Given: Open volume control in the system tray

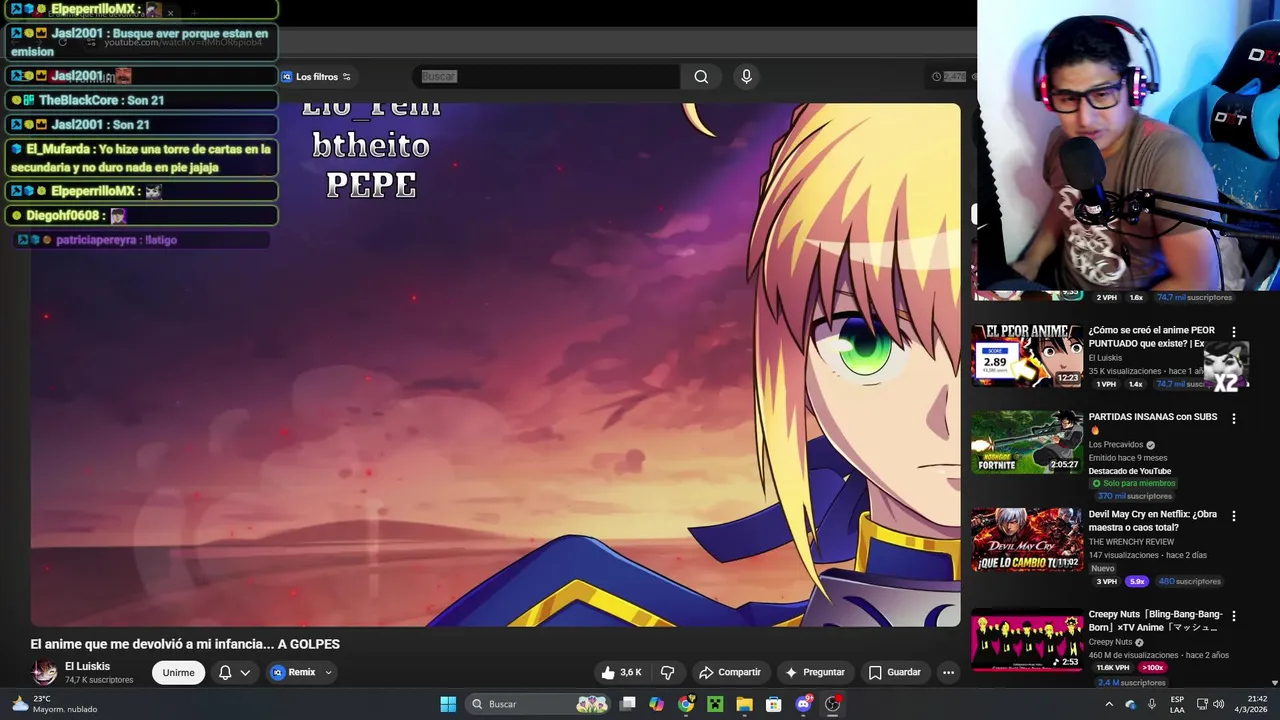Looking at the screenshot, I should tap(1218, 704).
